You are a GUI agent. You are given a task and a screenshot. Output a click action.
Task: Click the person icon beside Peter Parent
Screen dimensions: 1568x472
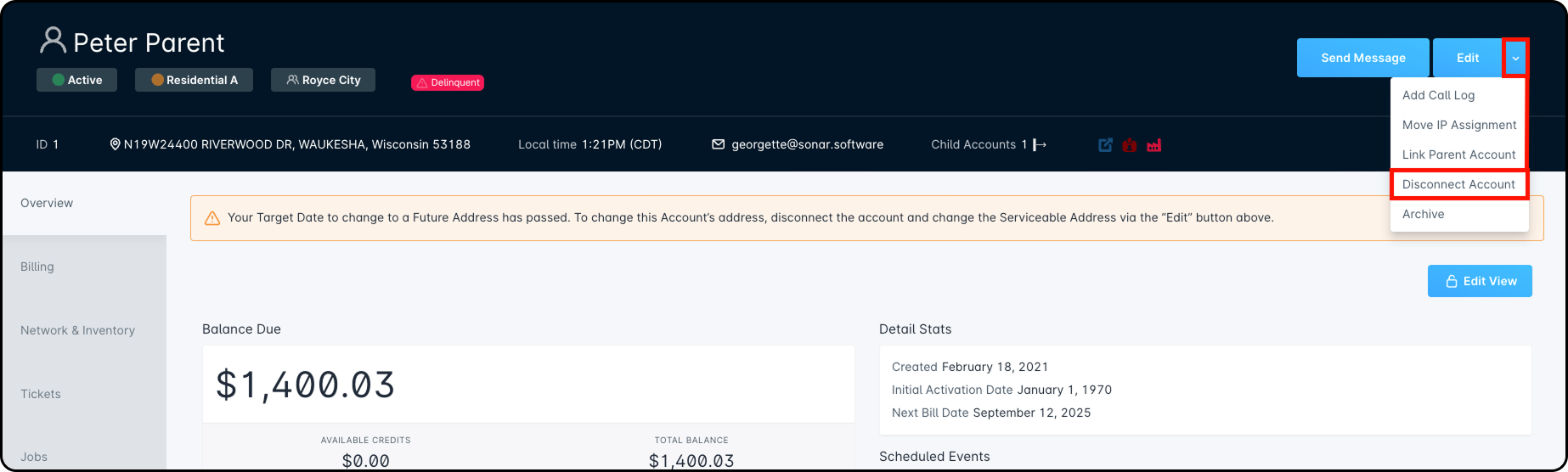coord(53,40)
